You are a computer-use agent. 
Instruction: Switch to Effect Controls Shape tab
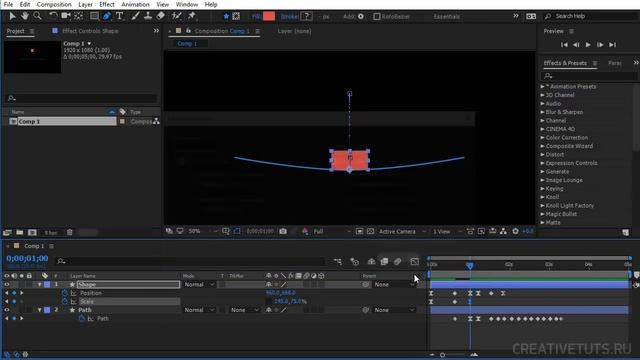point(90,31)
